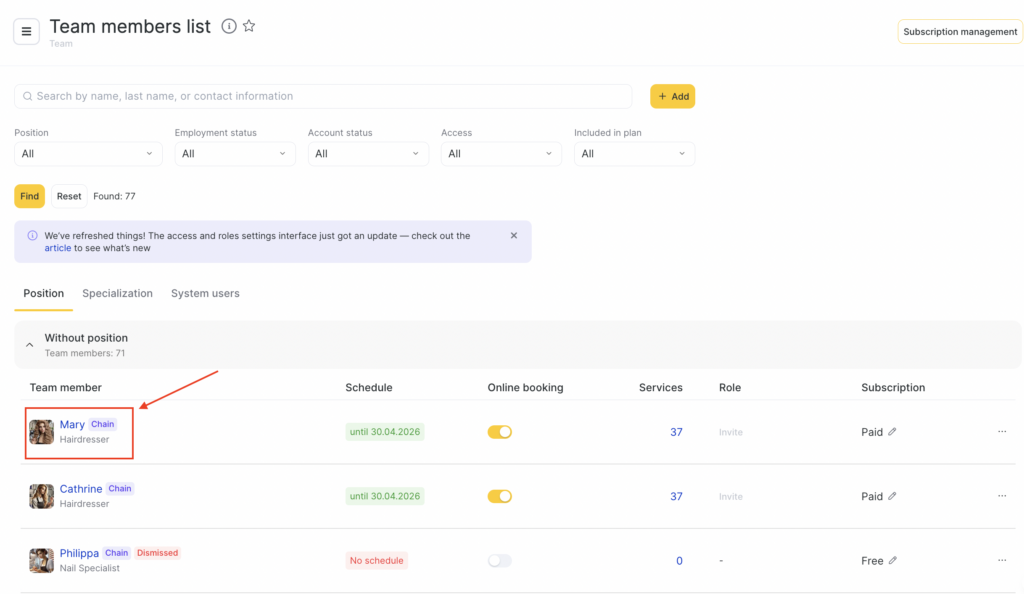
Task: Open more options for Mary's row
Action: [x=1001, y=432]
